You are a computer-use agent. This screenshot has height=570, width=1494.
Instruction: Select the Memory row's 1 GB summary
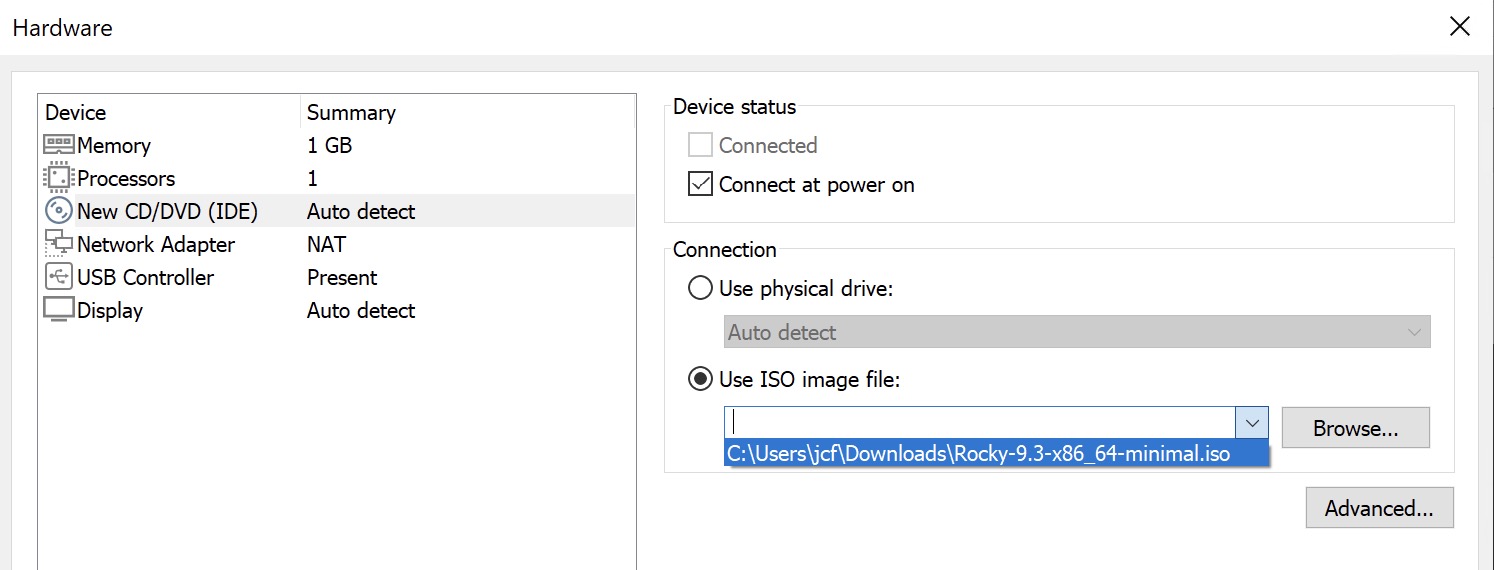pyautogui.click(x=330, y=145)
